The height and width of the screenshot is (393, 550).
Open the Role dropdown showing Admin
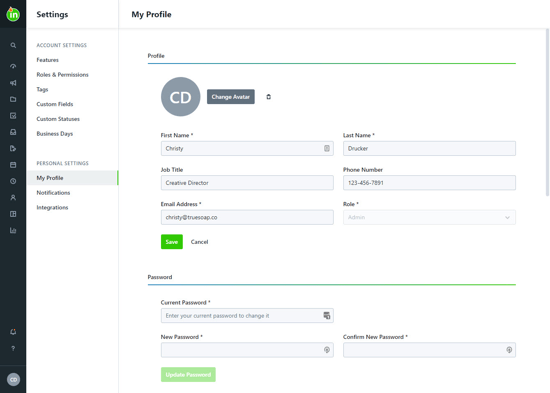pyautogui.click(x=429, y=217)
